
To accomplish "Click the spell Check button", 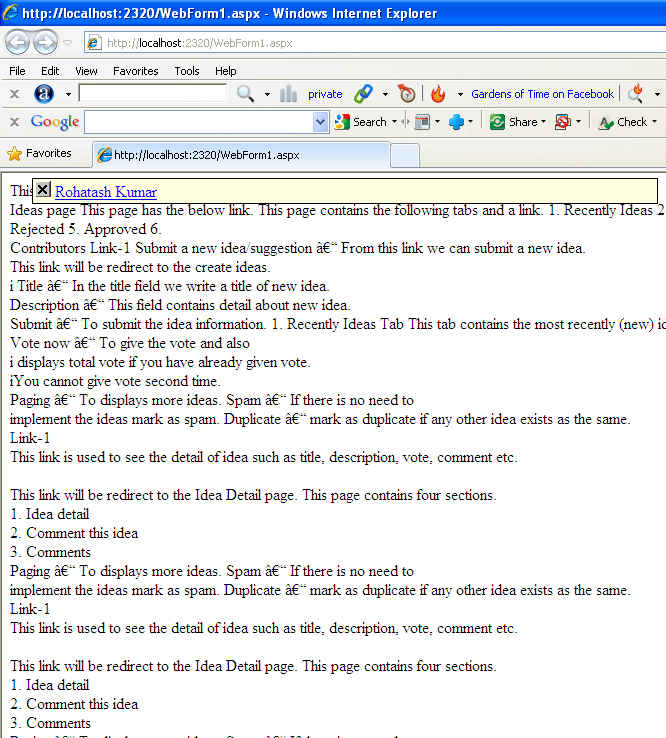I will [623, 122].
